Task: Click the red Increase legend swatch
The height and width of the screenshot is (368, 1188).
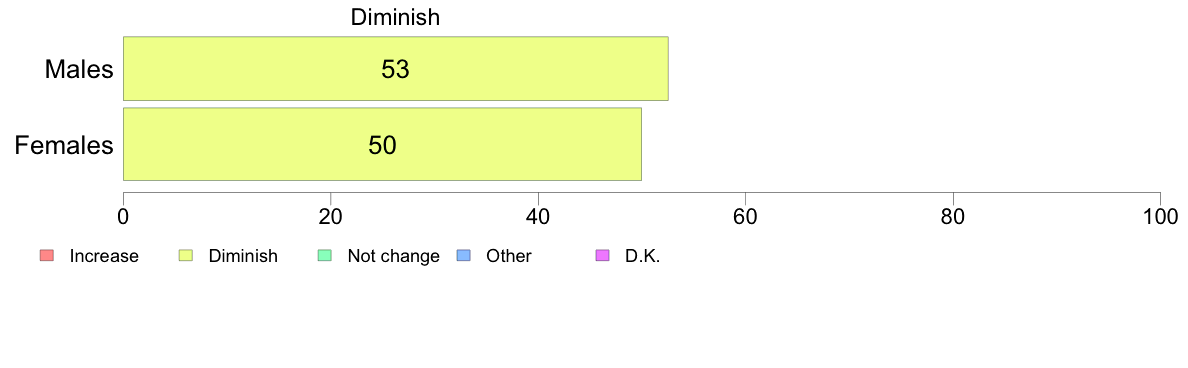Action: pyautogui.click(x=46, y=256)
